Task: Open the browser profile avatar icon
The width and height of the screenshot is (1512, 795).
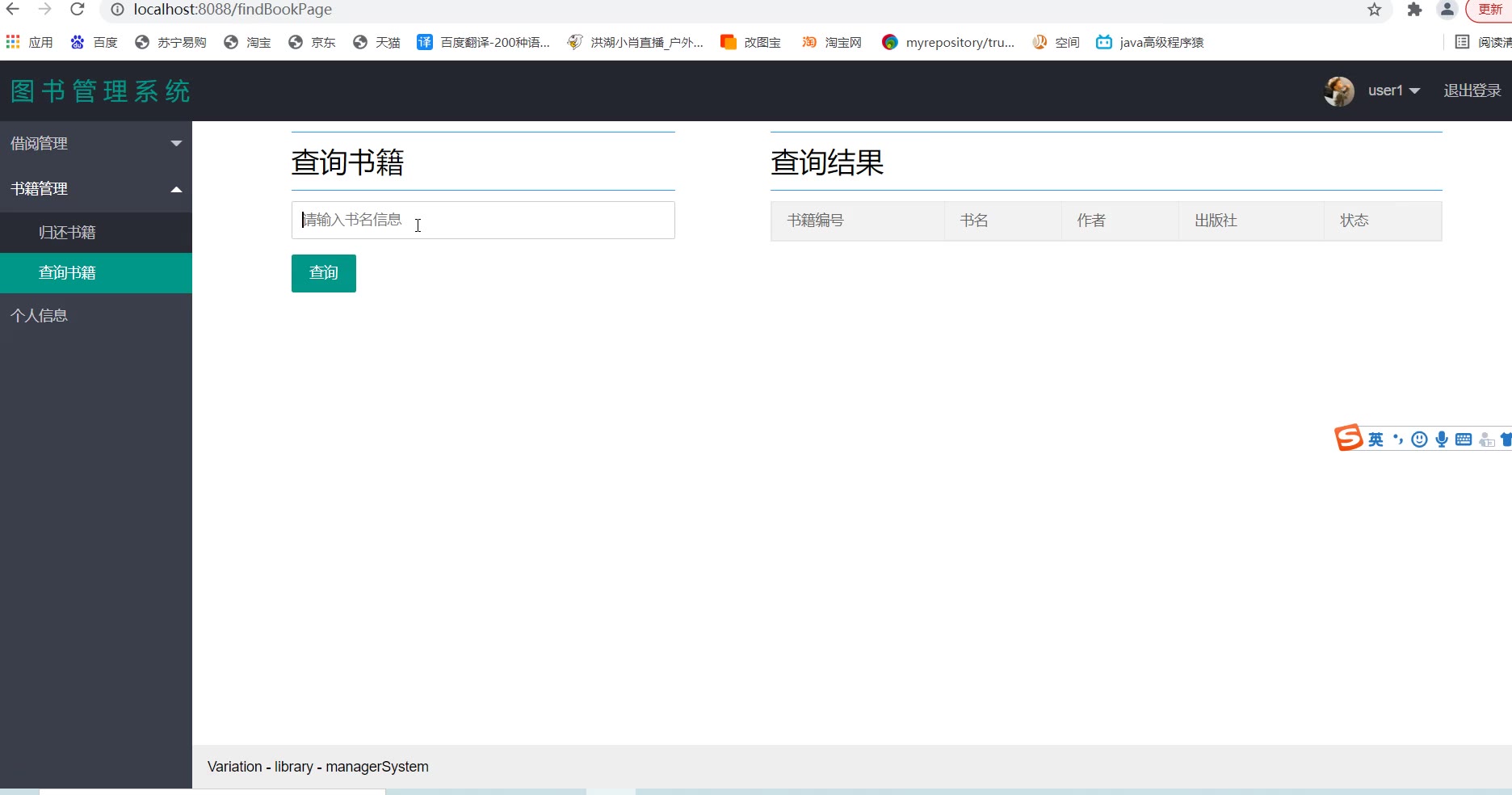Action: (1447, 10)
